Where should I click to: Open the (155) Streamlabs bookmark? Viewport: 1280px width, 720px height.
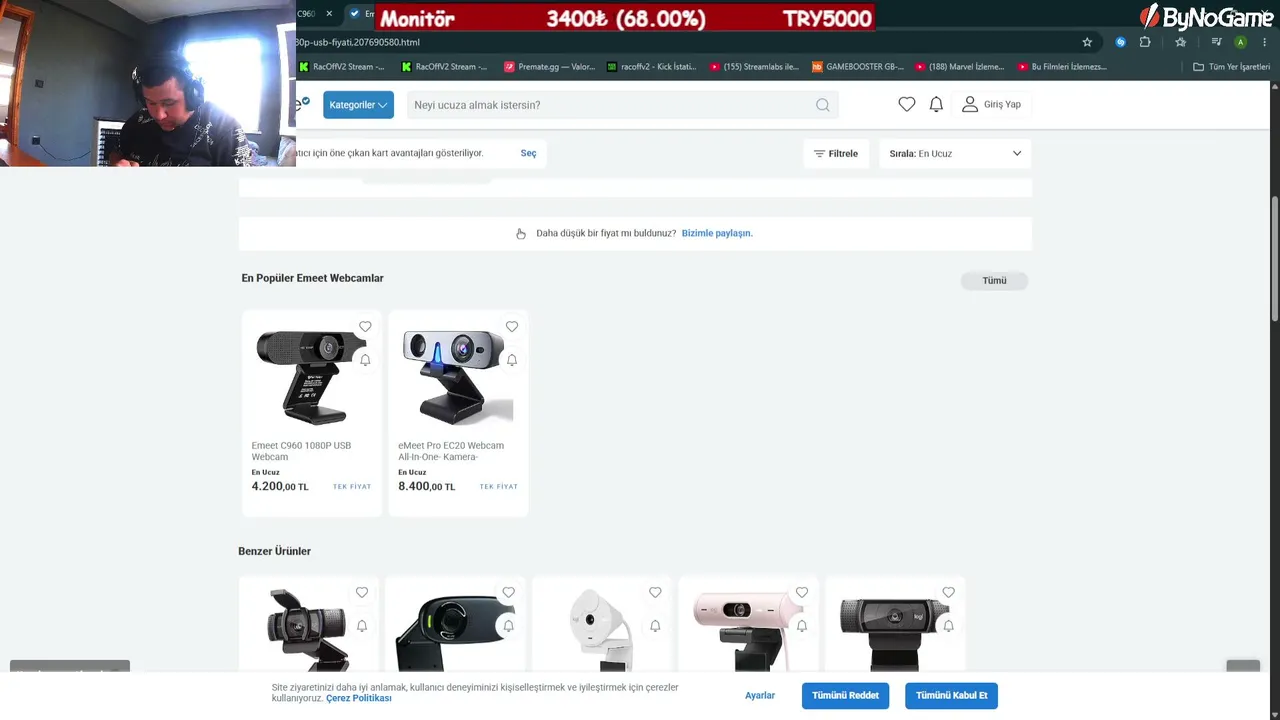click(754, 67)
